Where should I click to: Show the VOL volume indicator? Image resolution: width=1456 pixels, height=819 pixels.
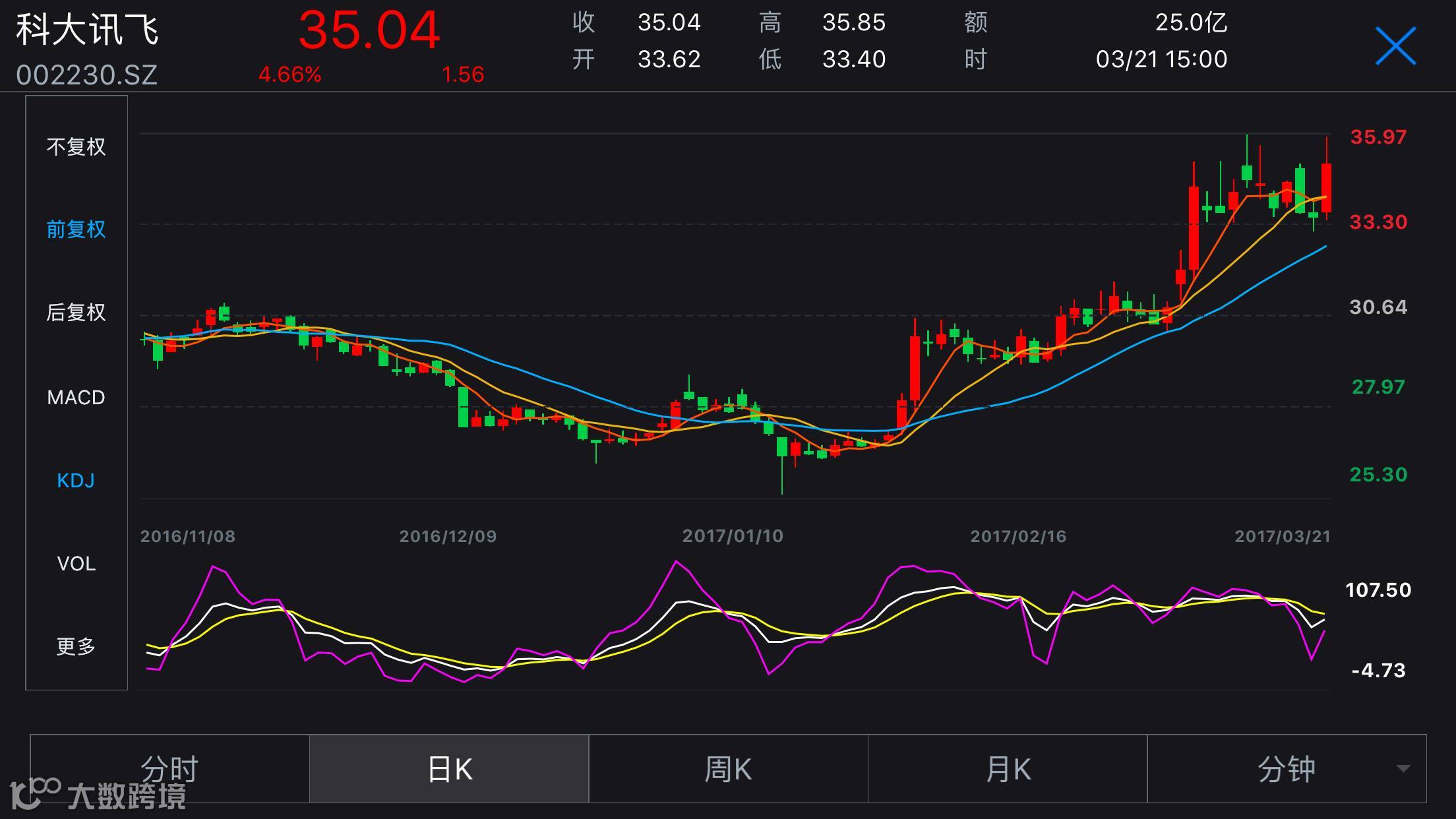(76, 564)
